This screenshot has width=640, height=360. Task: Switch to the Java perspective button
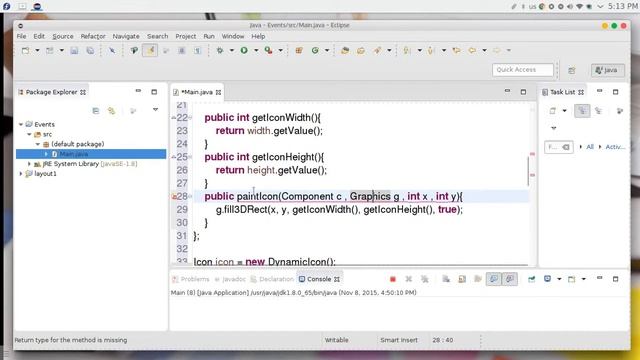pos(607,70)
